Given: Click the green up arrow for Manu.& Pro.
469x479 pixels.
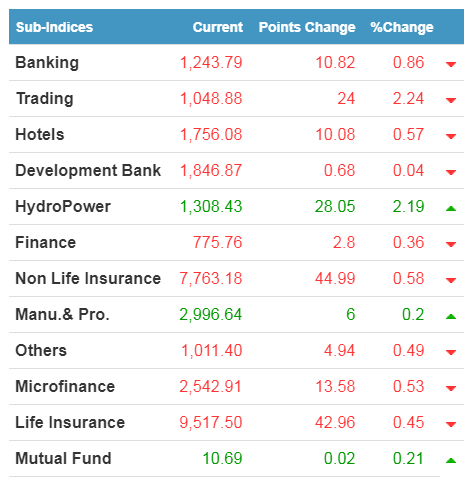Looking at the screenshot, I should 451,316.
